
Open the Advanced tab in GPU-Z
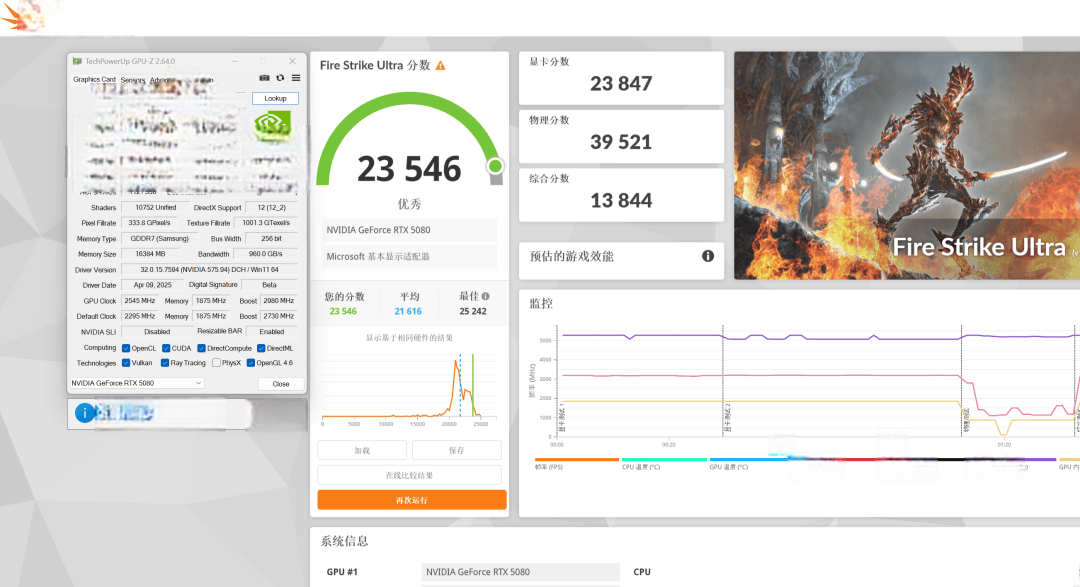159,80
